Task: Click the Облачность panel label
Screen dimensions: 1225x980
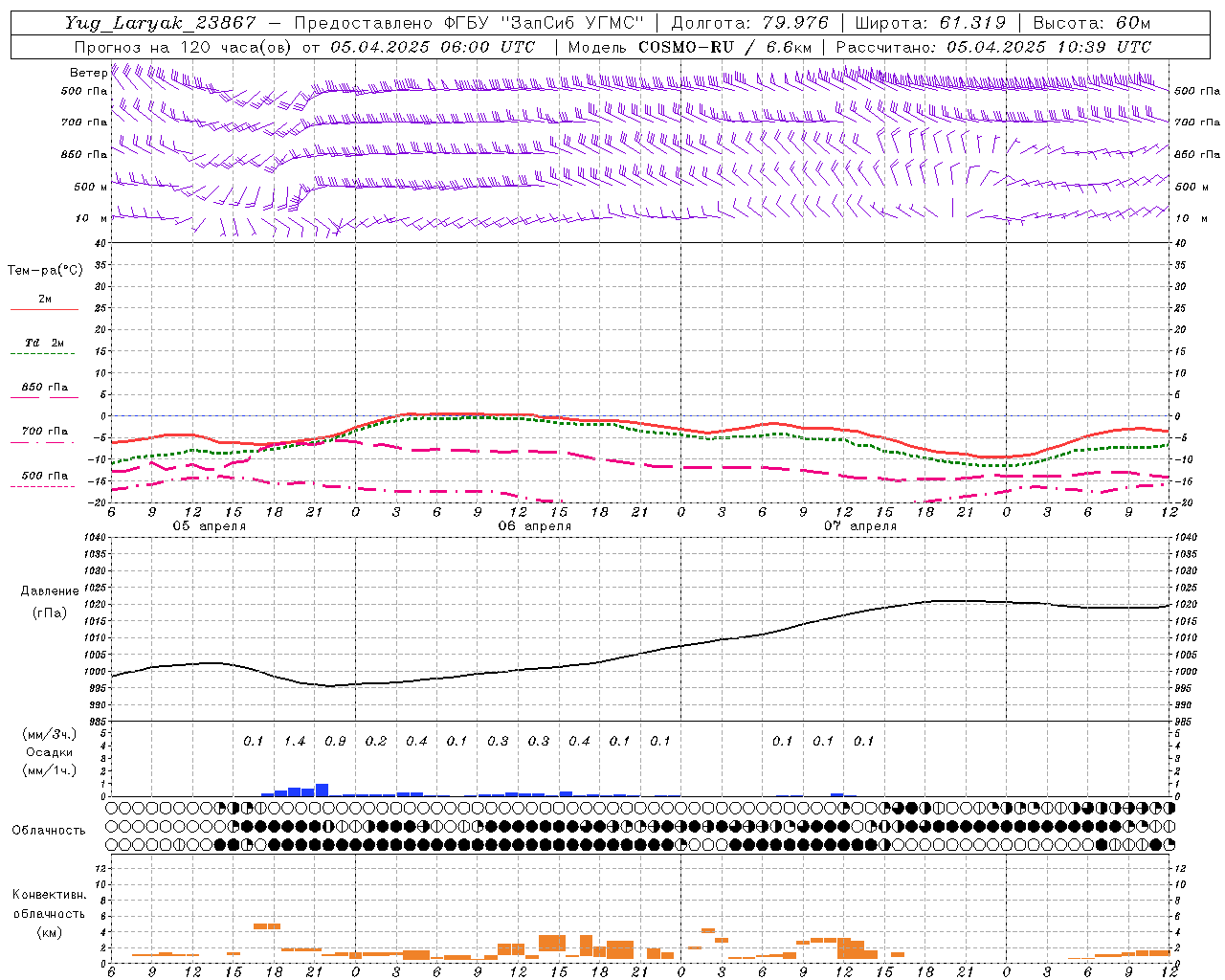Action: point(49,831)
